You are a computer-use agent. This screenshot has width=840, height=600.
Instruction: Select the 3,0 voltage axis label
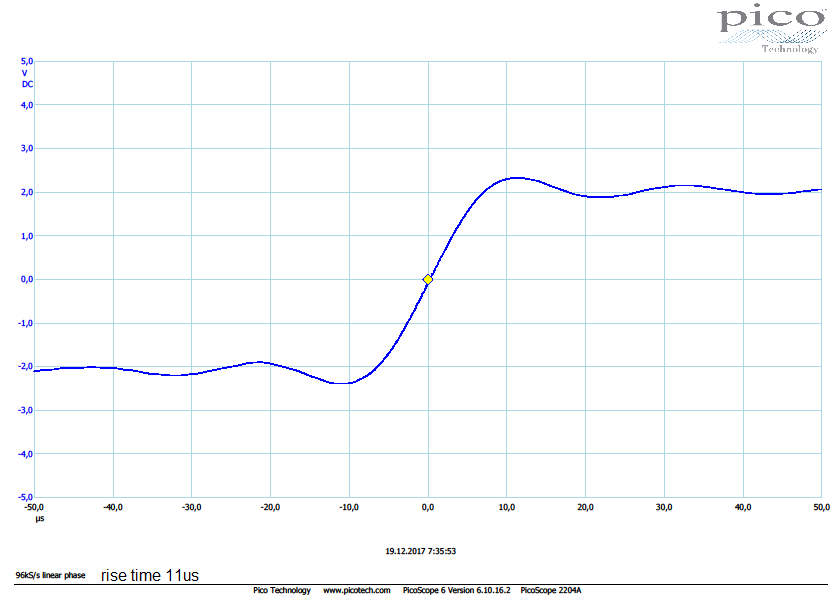point(27,148)
